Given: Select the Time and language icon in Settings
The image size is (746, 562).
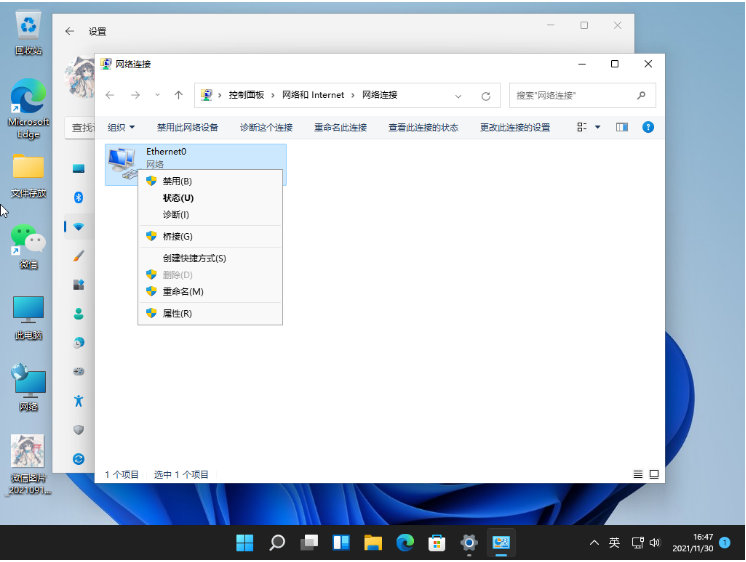Looking at the screenshot, I should 79,343.
